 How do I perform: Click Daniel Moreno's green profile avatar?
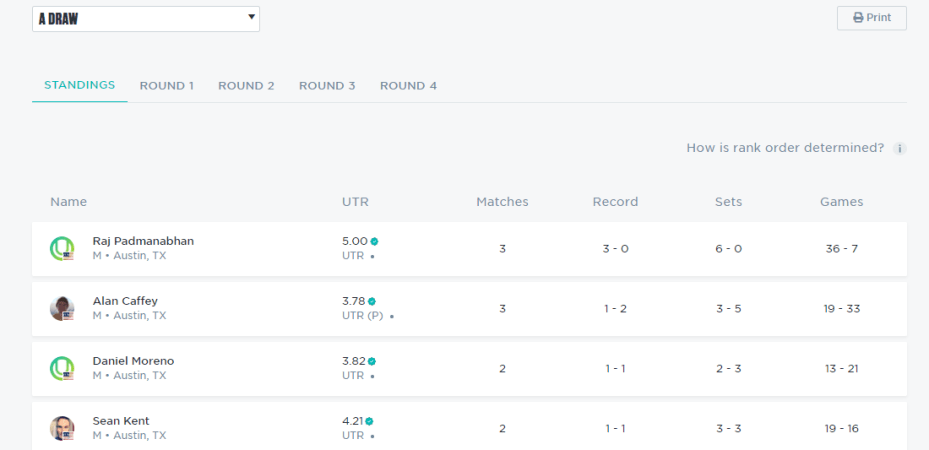point(62,369)
